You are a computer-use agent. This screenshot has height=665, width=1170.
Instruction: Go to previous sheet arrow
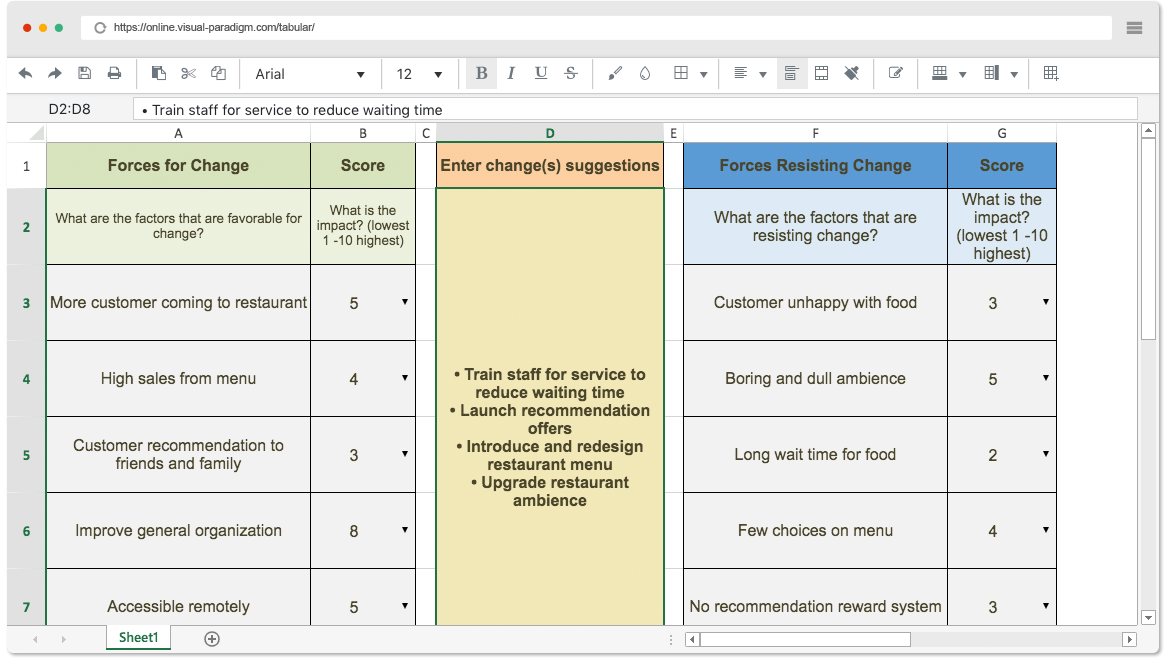pyautogui.click(x=35, y=639)
